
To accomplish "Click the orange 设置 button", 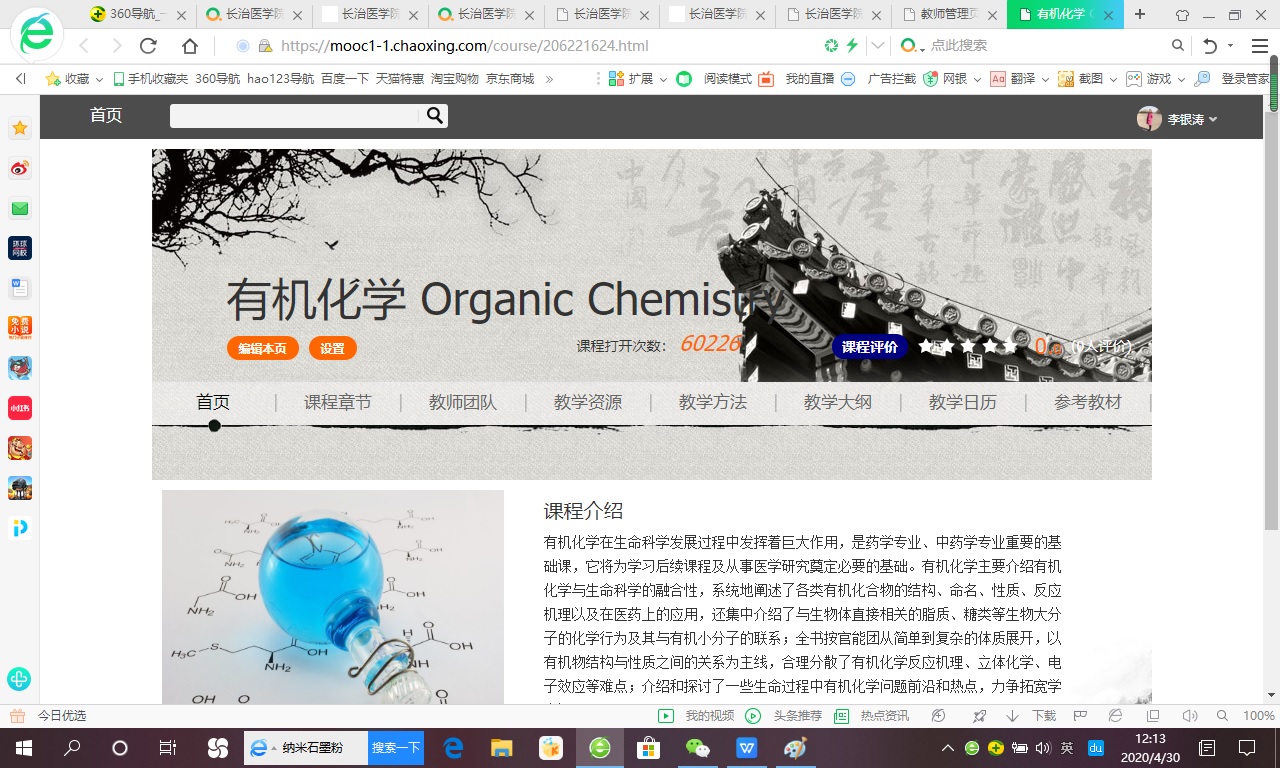I will (x=332, y=348).
